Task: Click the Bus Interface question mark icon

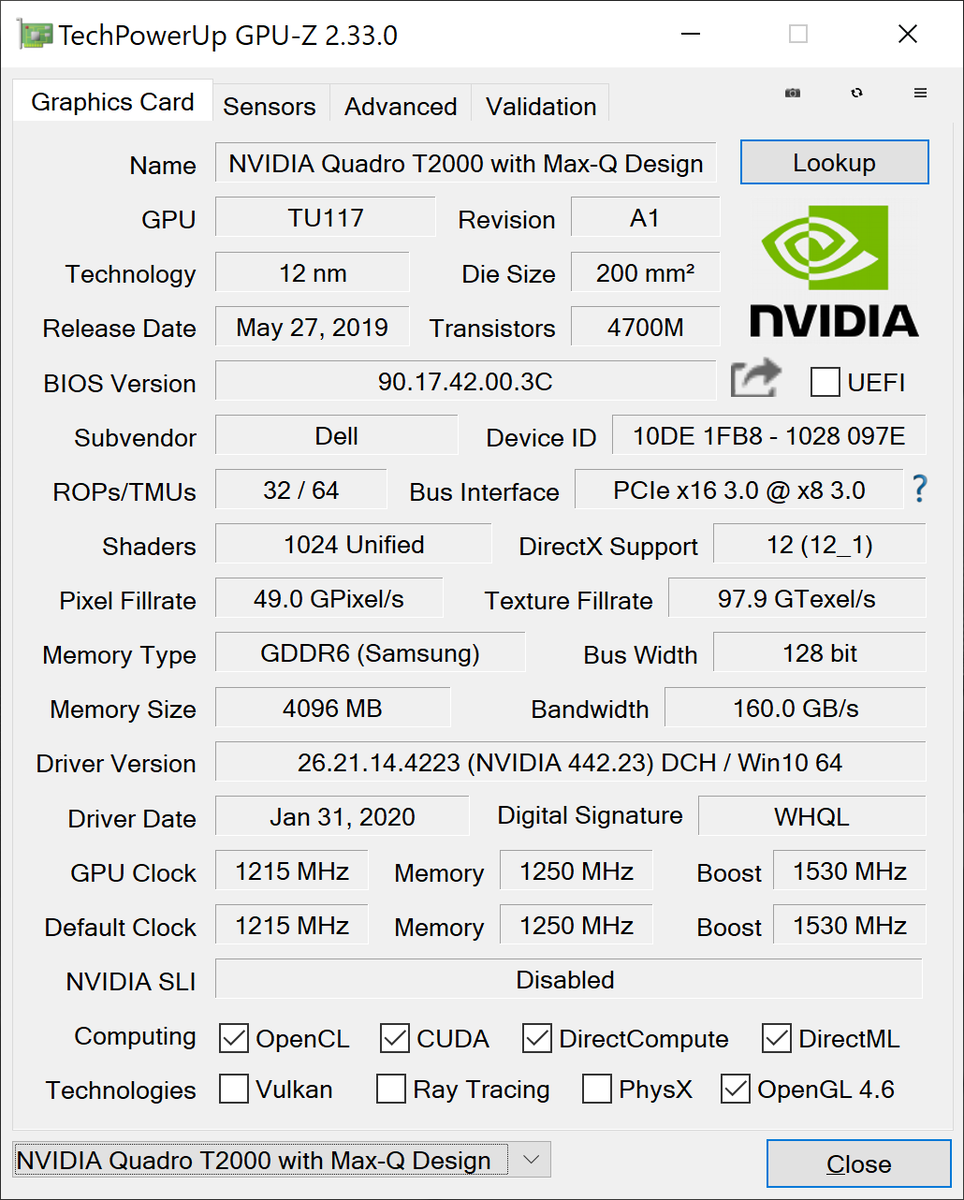Action: 920,490
